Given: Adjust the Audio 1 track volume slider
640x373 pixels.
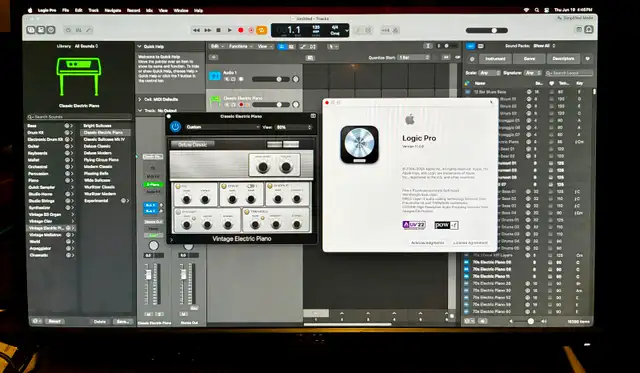Looking at the screenshot, I should 271,79.
